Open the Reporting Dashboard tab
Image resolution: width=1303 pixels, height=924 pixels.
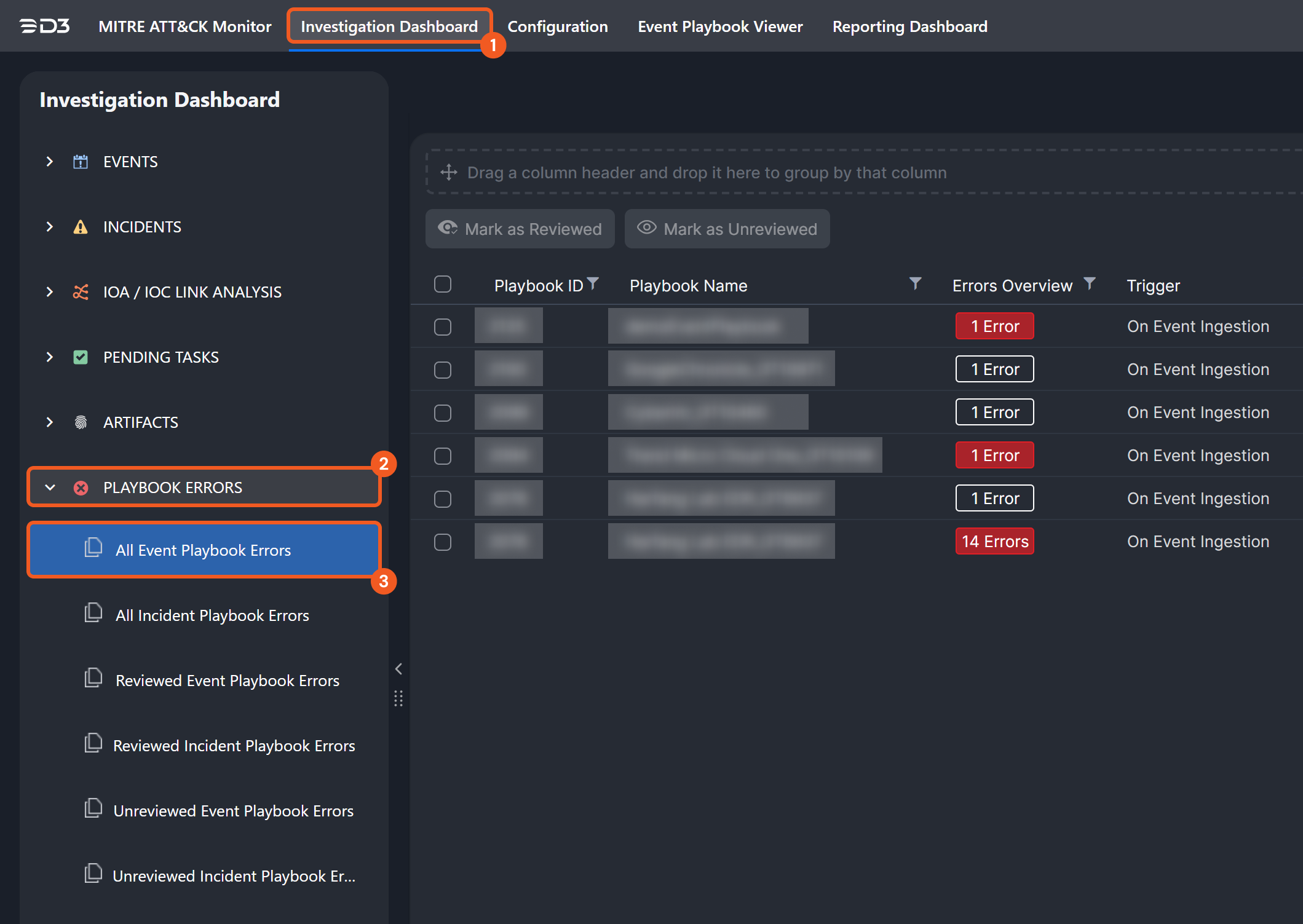[909, 26]
